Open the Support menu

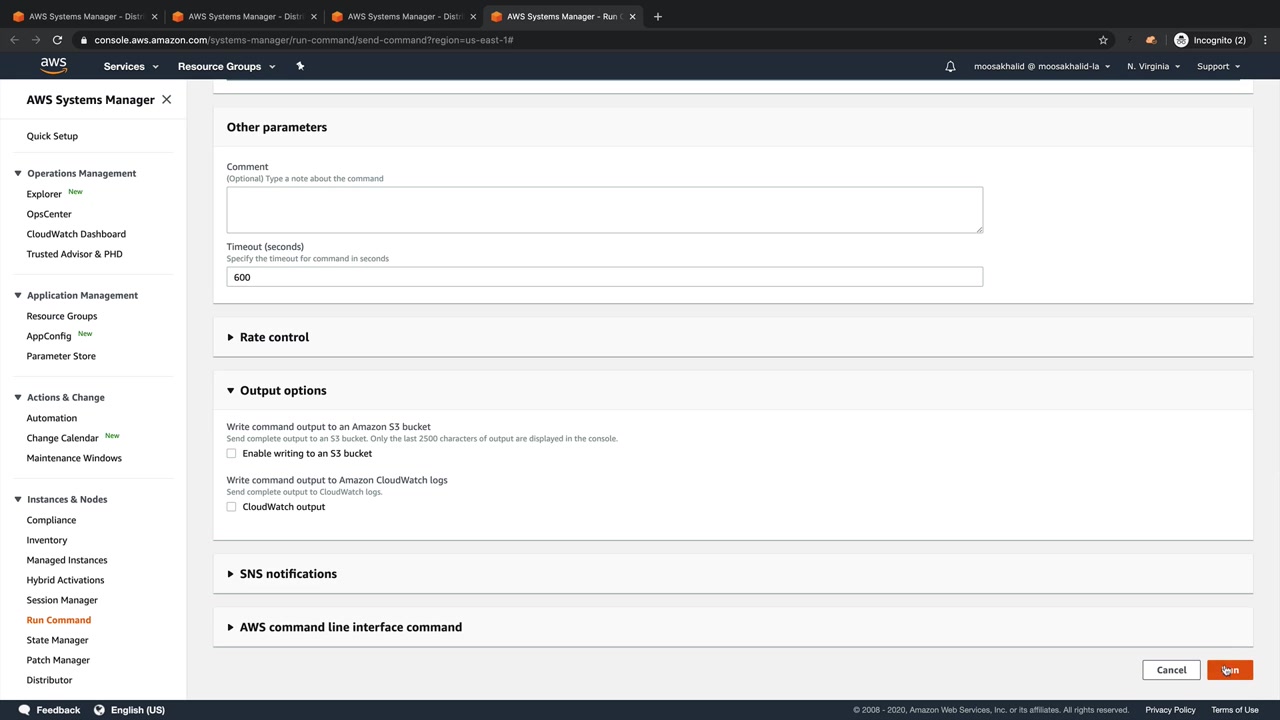tap(1218, 66)
